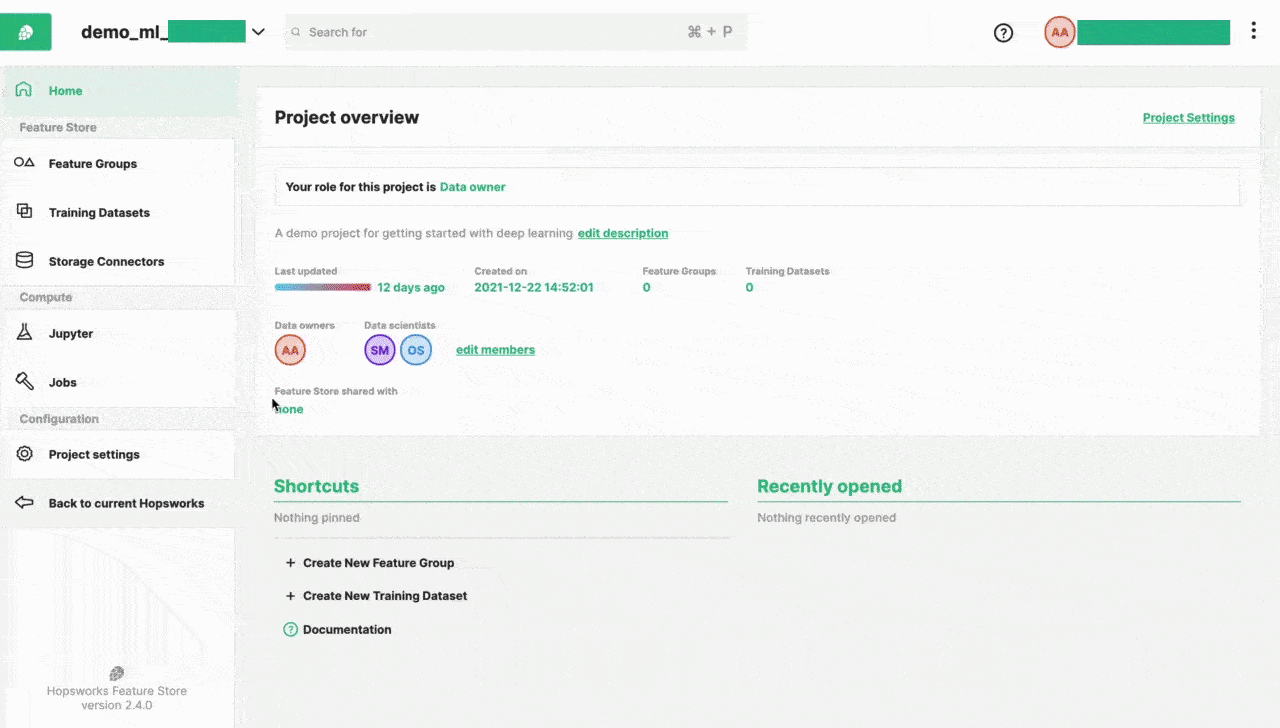Open Training Datasets section

coord(99,213)
